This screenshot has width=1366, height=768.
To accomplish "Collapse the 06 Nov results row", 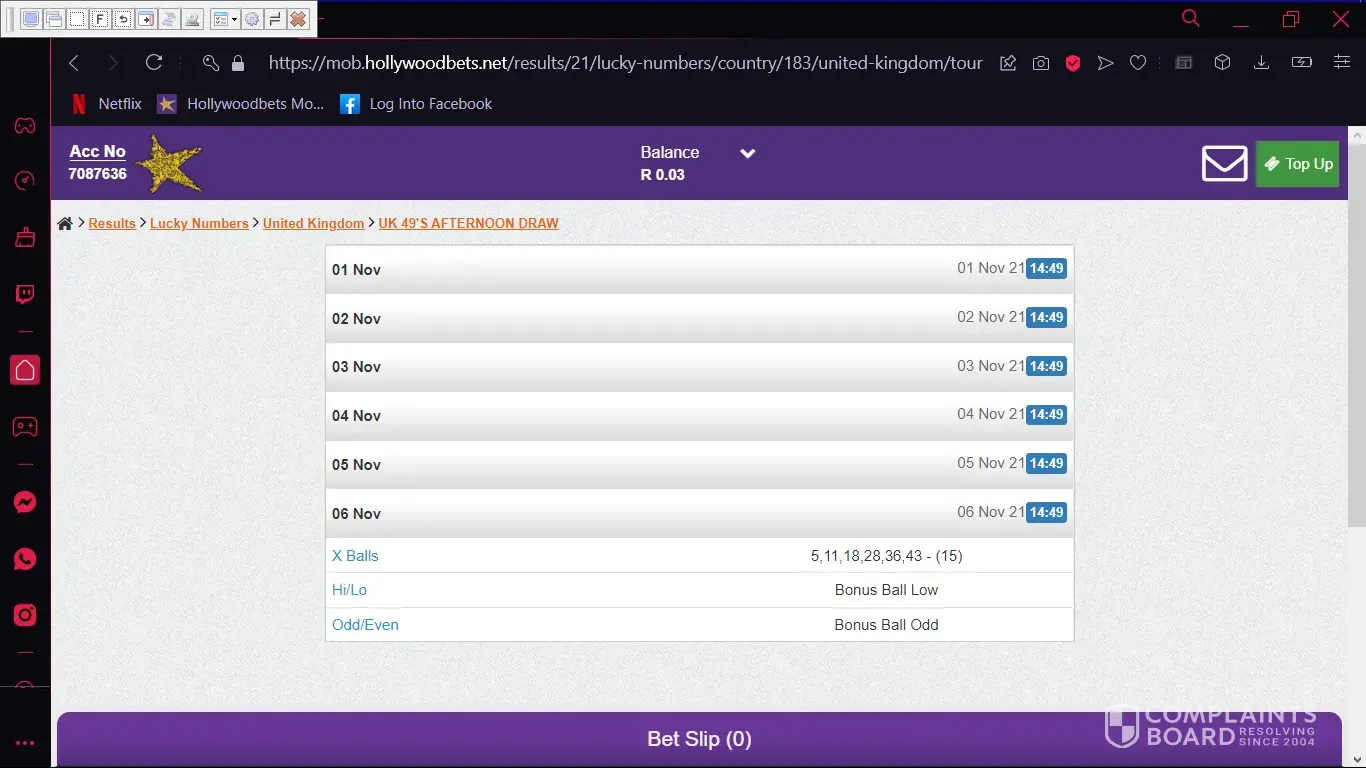I will [x=699, y=513].
